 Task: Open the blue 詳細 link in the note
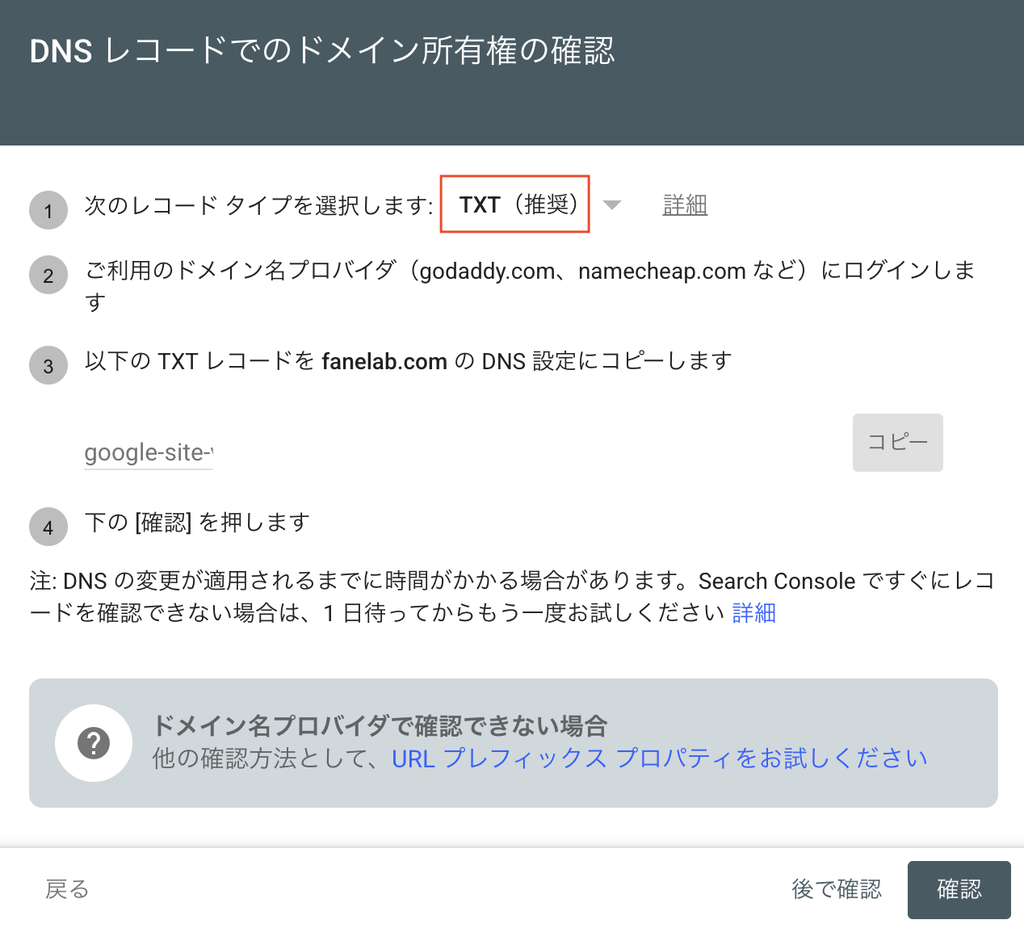[x=754, y=612]
